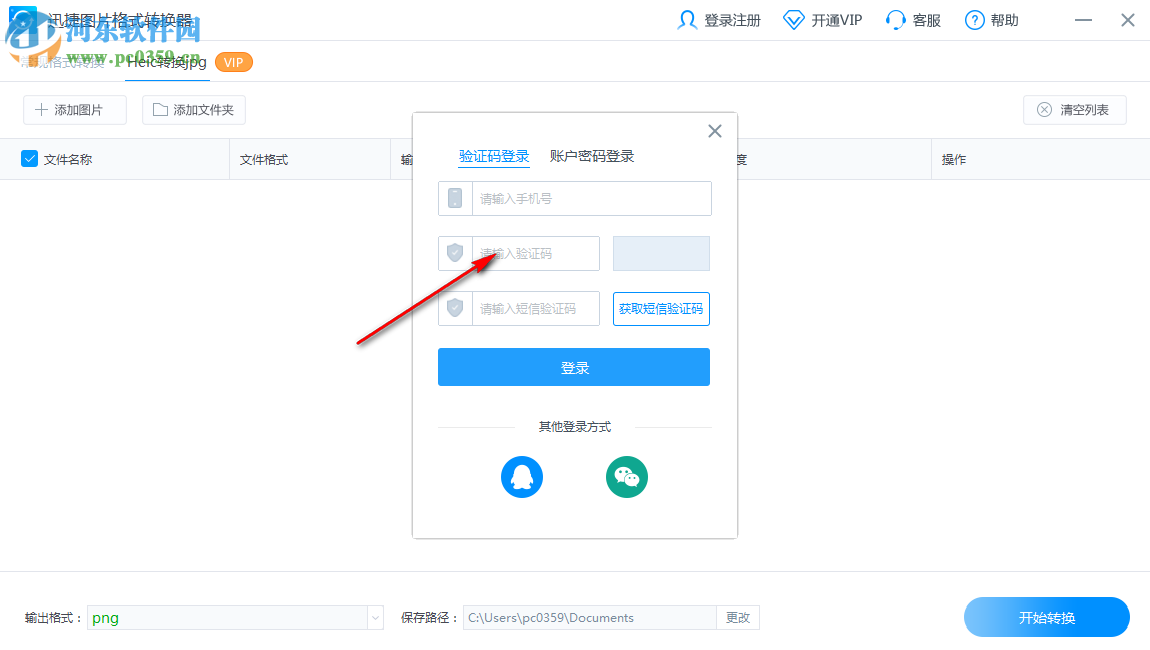Click the captcha image to refresh it
This screenshot has width=1150, height=650.
click(x=661, y=253)
